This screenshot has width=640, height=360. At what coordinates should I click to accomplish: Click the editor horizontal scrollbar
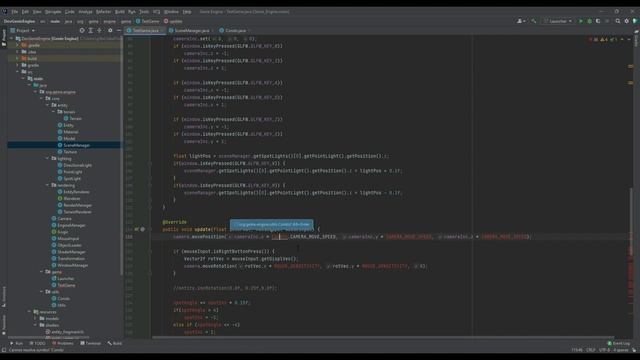[x=384, y=338]
